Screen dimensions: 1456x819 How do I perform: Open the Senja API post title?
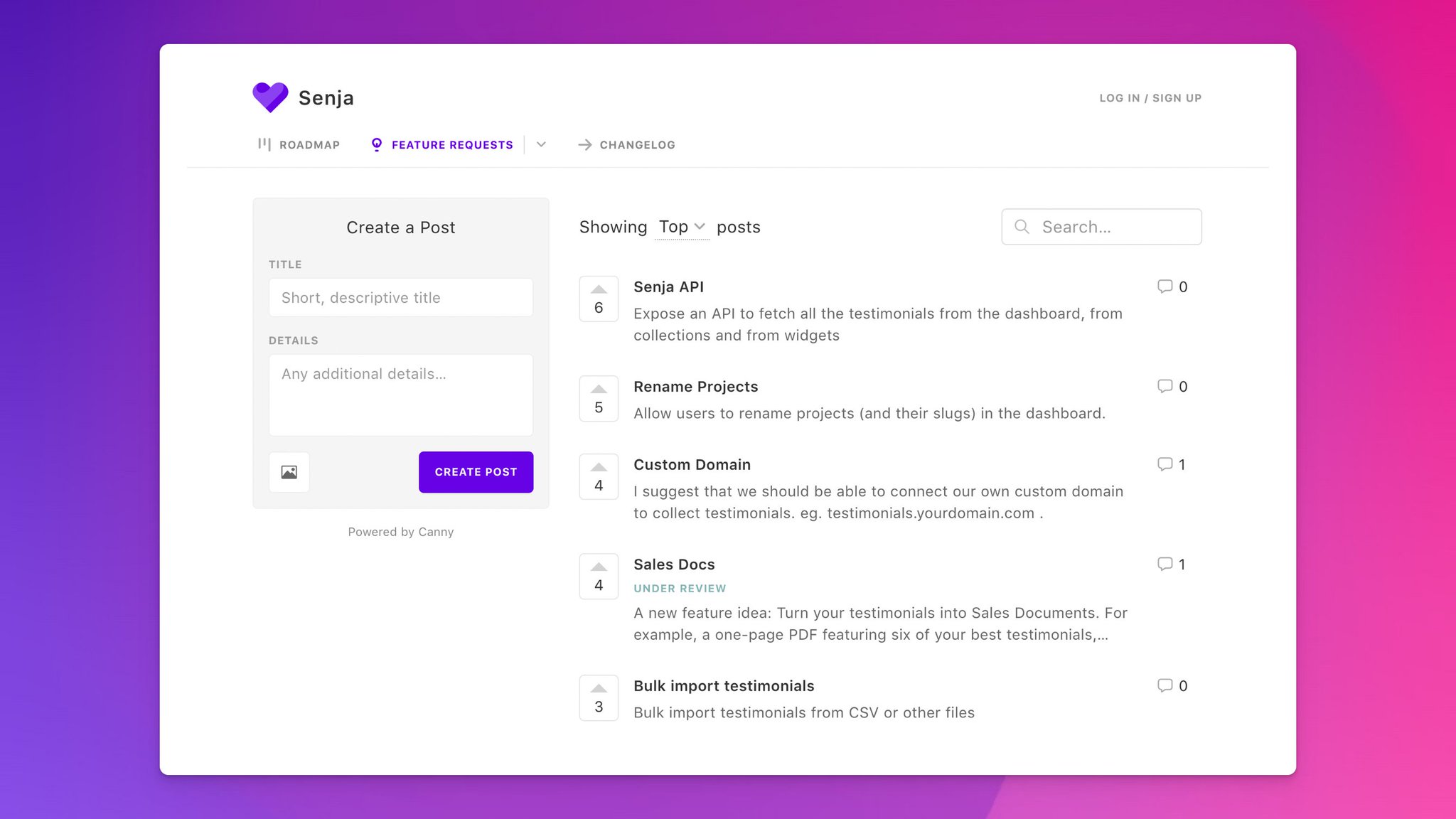point(668,287)
